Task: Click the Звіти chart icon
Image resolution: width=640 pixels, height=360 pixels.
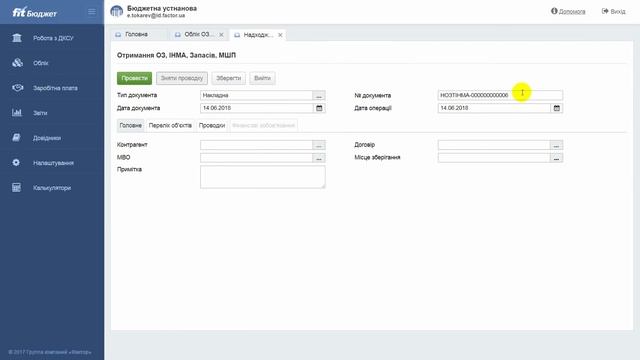Action: (x=17, y=113)
